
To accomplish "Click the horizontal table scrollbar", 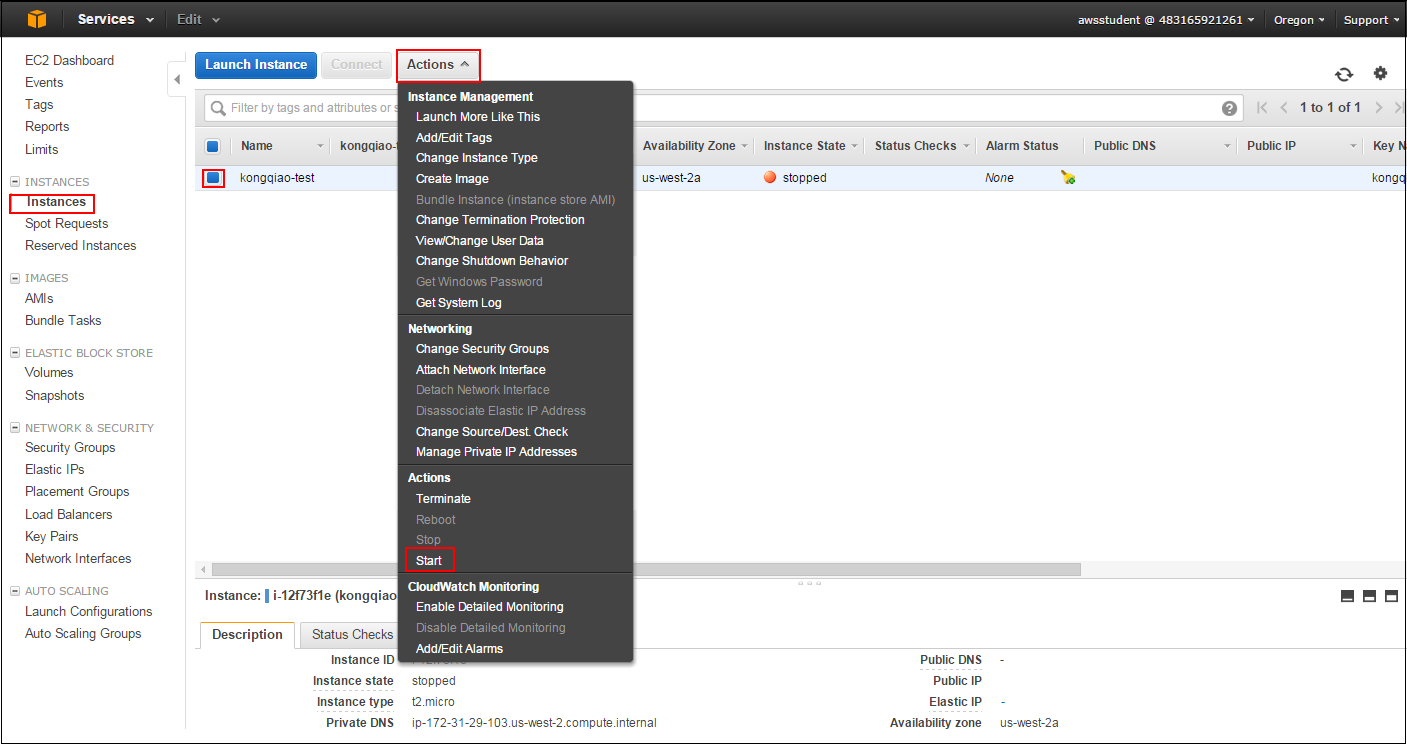I will click(x=646, y=569).
